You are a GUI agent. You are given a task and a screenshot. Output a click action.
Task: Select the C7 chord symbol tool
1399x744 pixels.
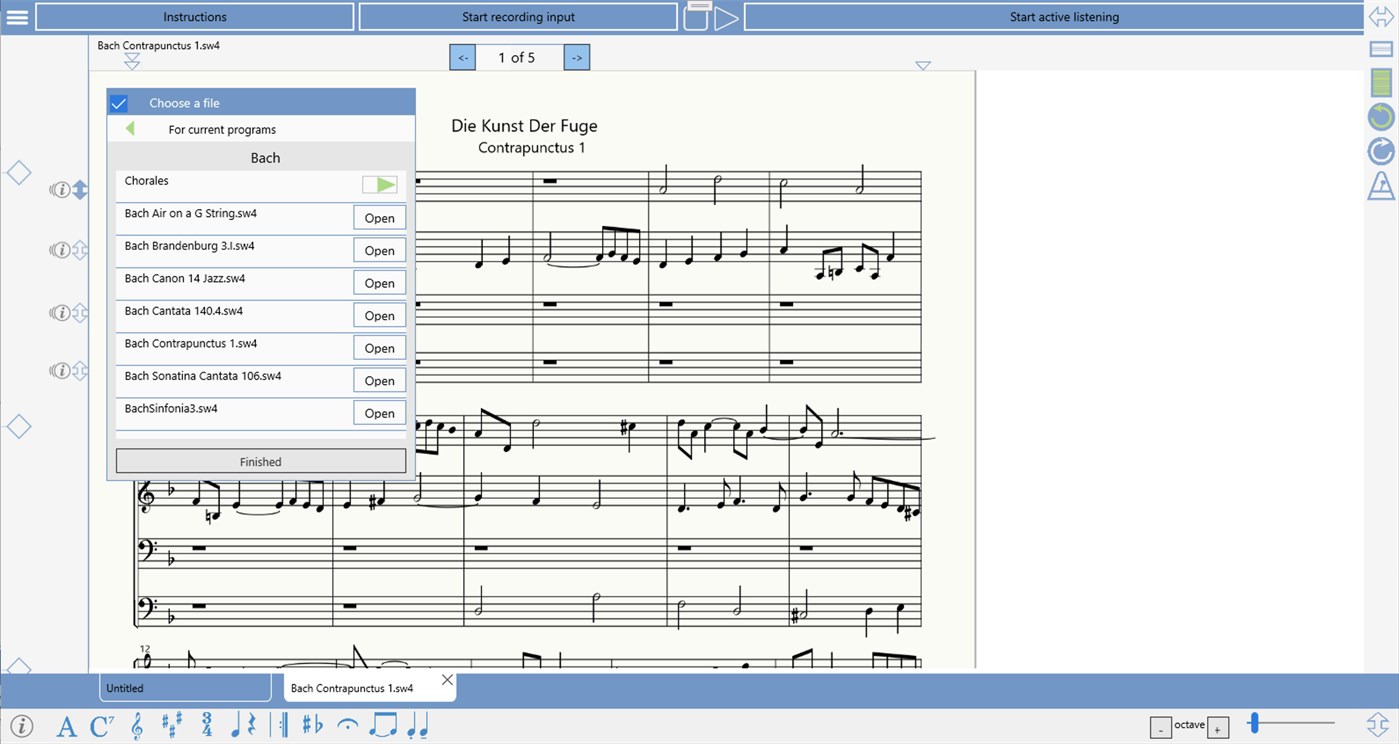click(x=100, y=727)
